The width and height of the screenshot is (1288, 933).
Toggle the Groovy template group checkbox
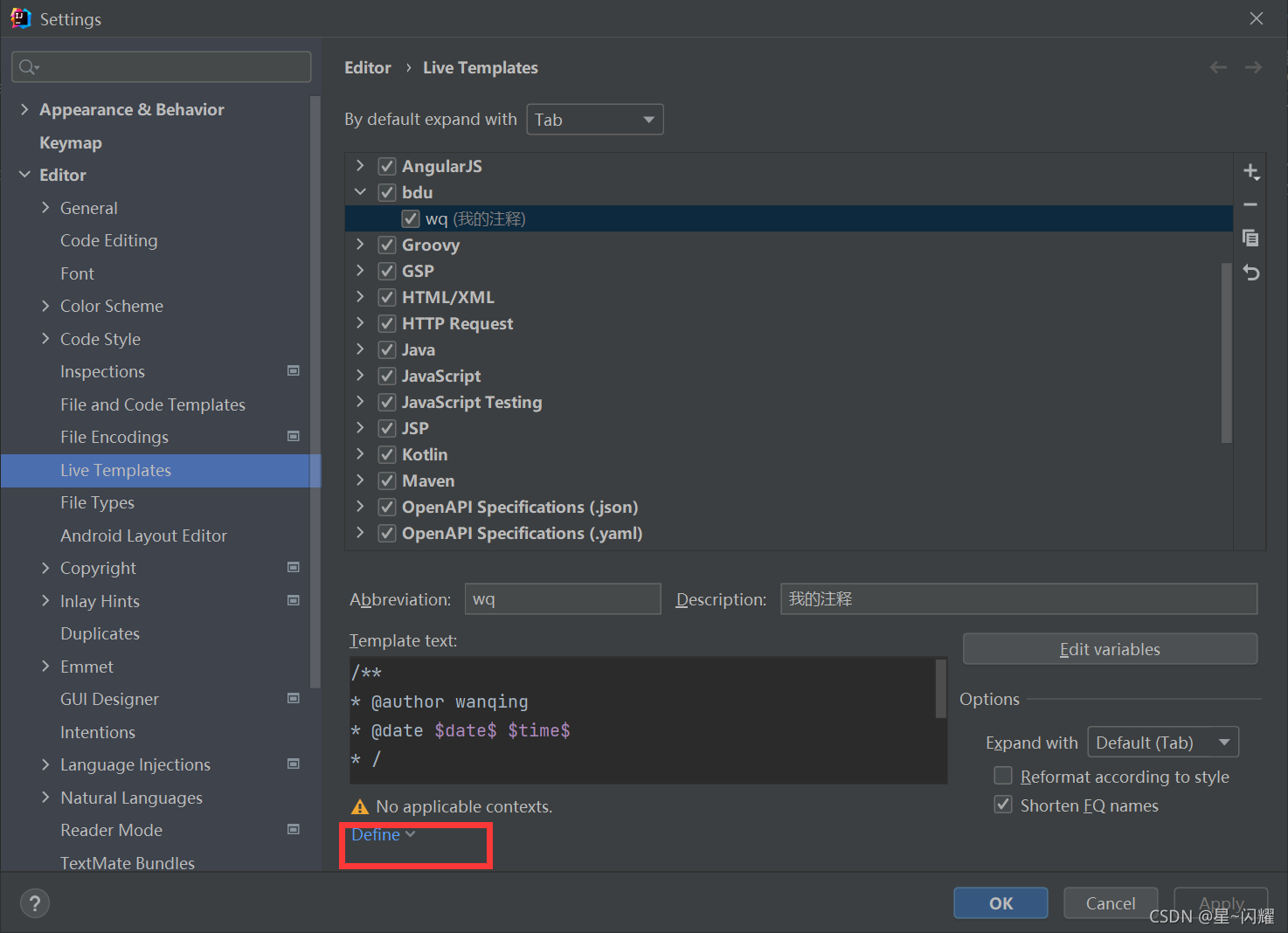[x=387, y=245]
